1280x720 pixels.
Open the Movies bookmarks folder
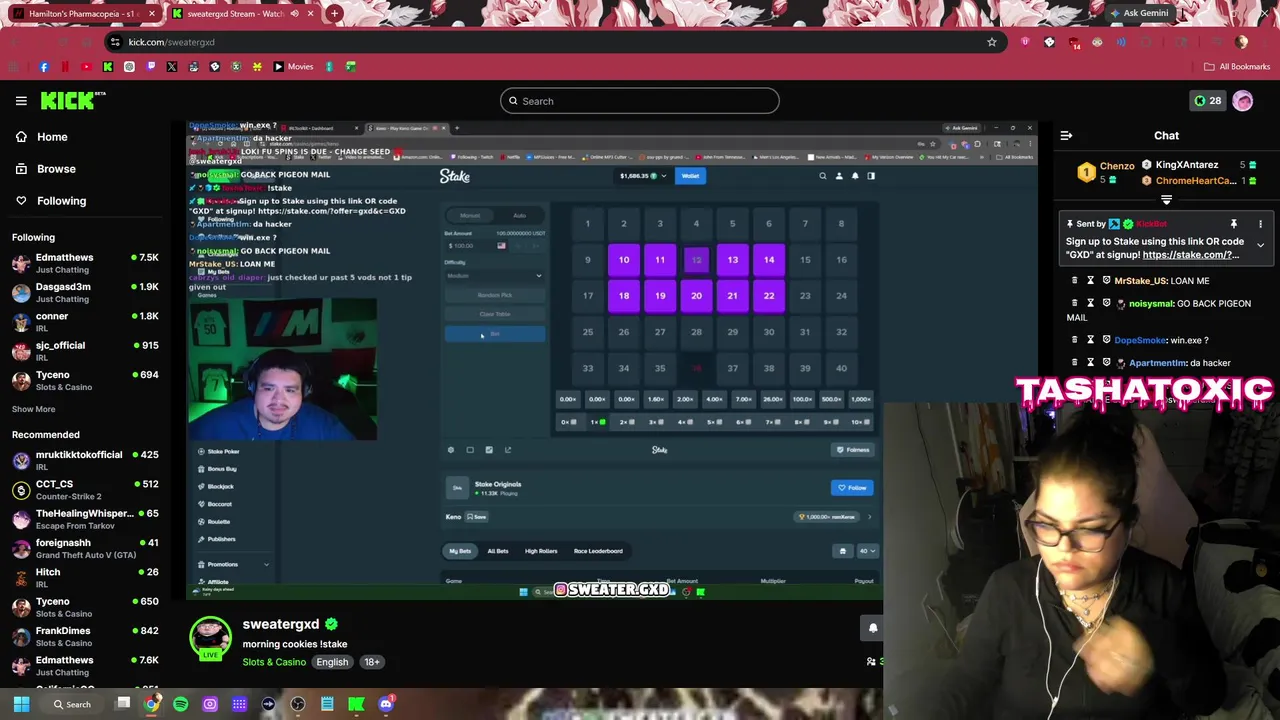click(293, 67)
